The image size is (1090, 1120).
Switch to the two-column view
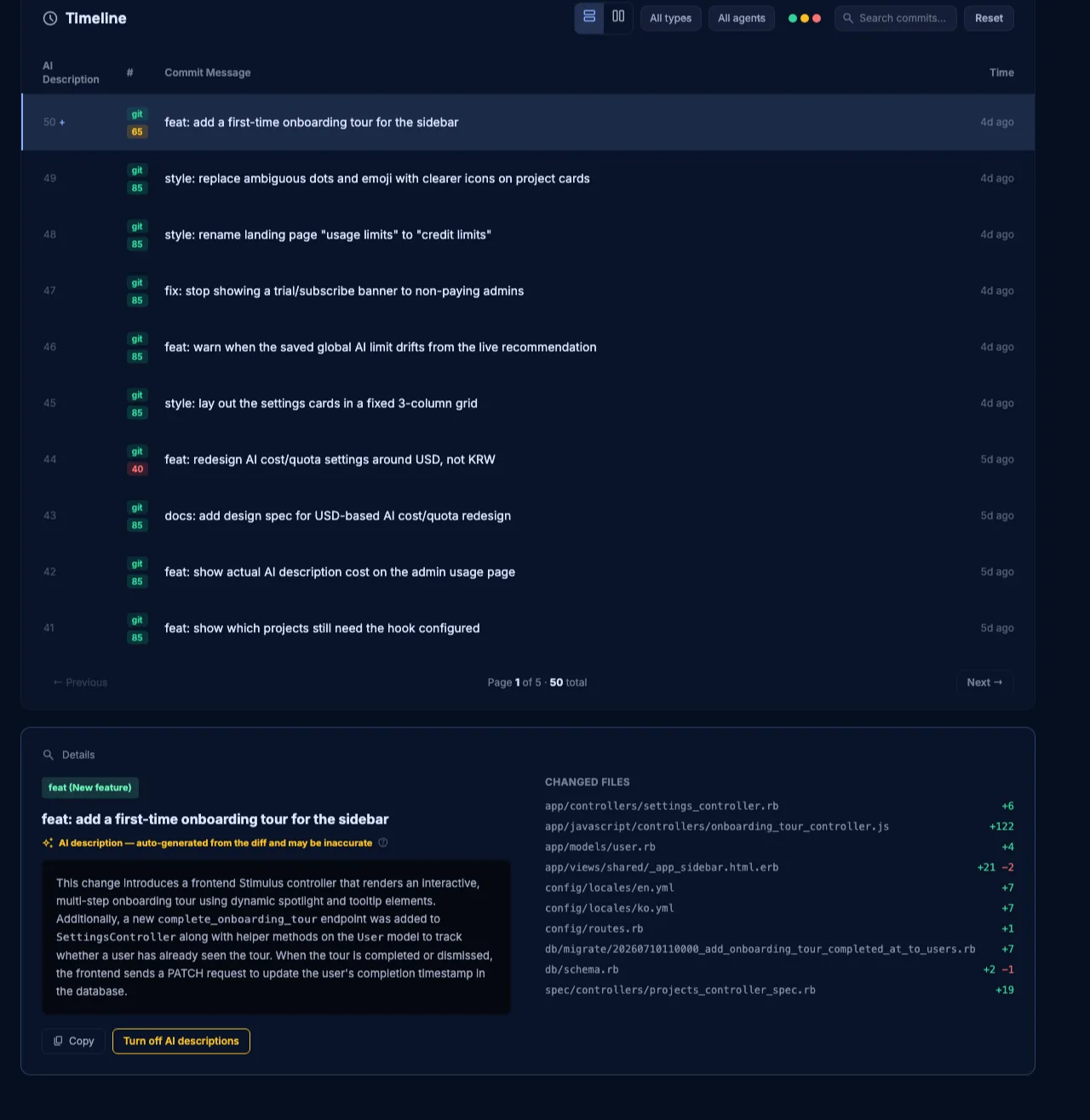[x=618, y=17]
